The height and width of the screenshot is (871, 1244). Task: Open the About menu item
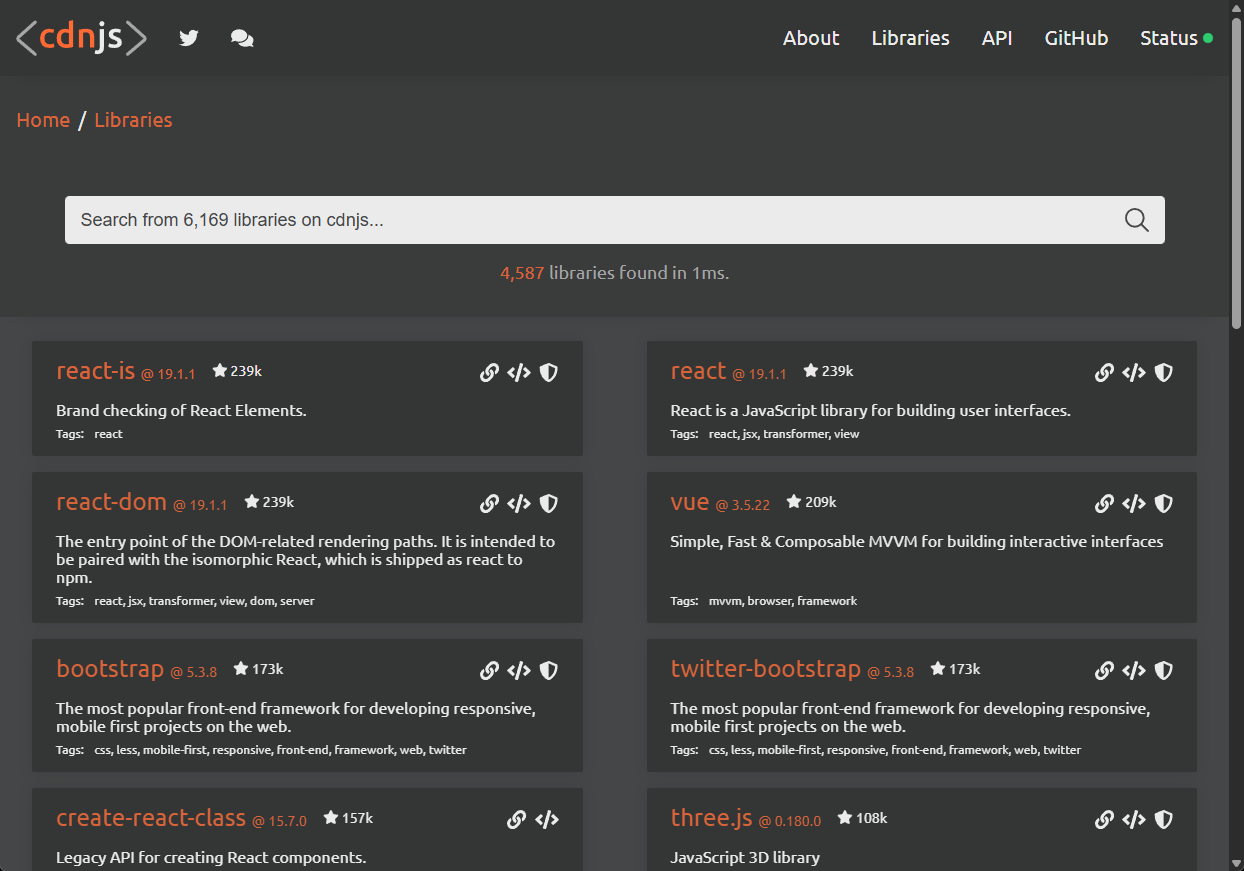tap(810, 38)
